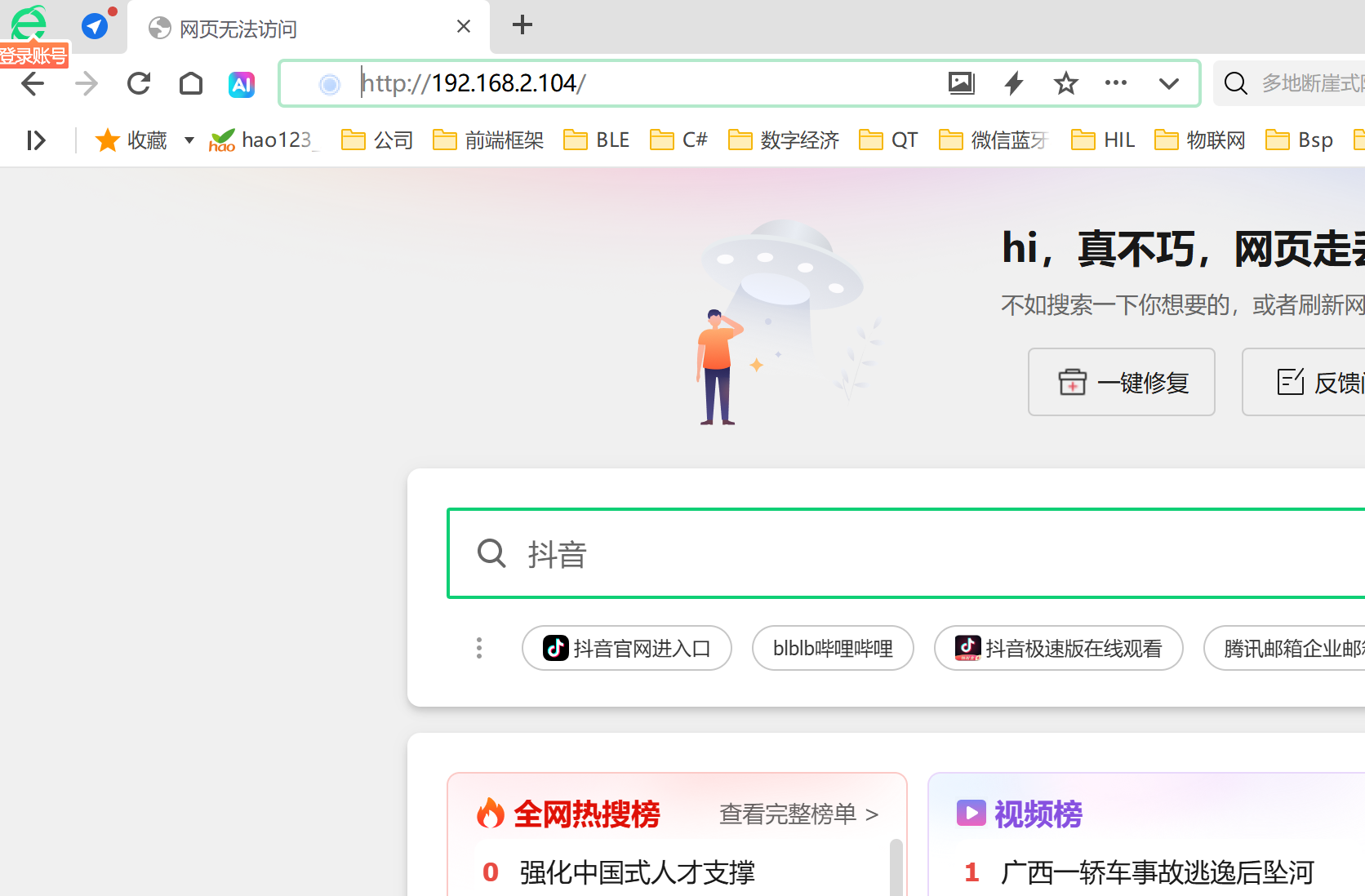Screen dimensions: 1365x896
Task: Expand the 收藏 dropdown arrow
Action: click(189, 140)
